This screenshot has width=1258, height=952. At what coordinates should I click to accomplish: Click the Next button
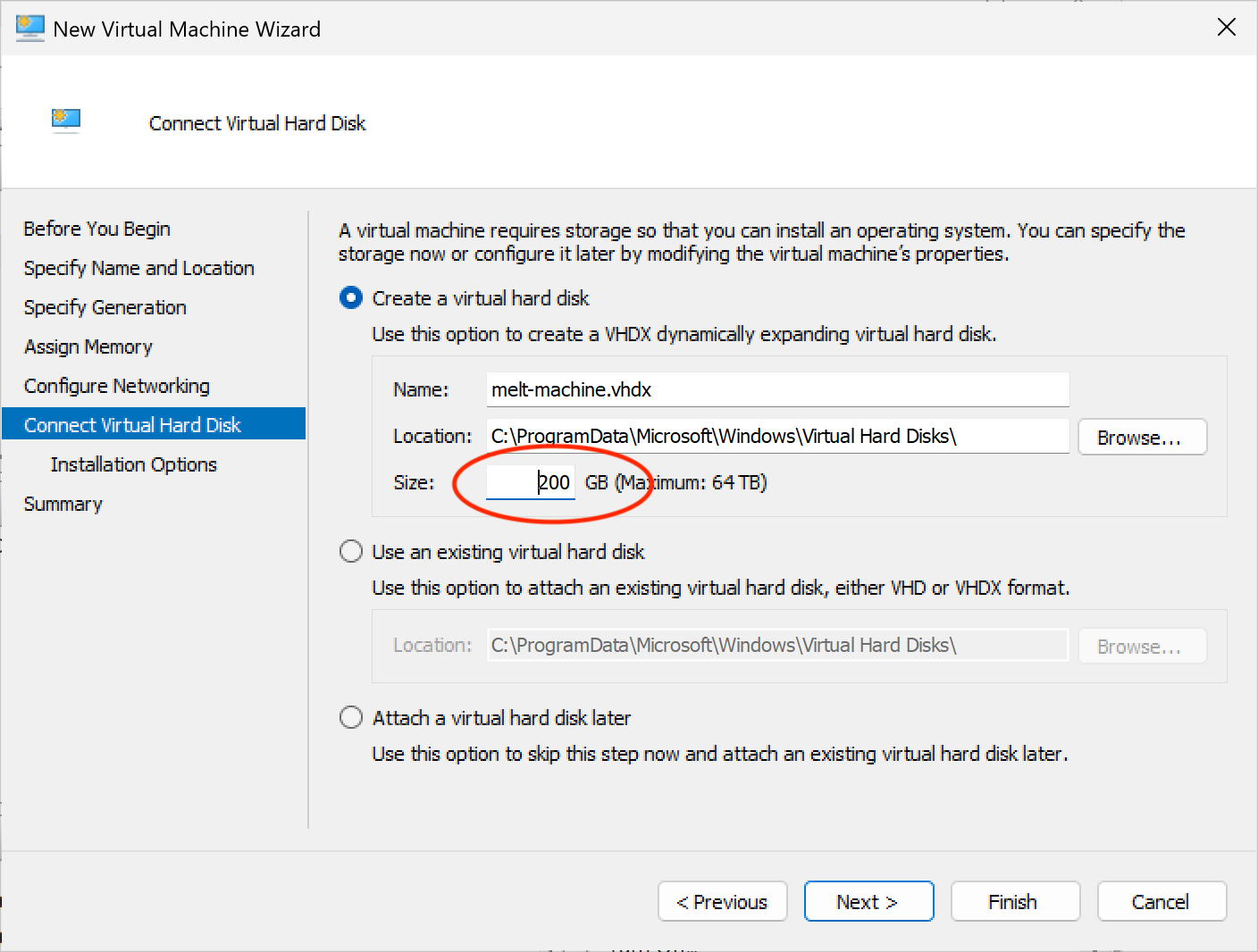pos(868,902)
